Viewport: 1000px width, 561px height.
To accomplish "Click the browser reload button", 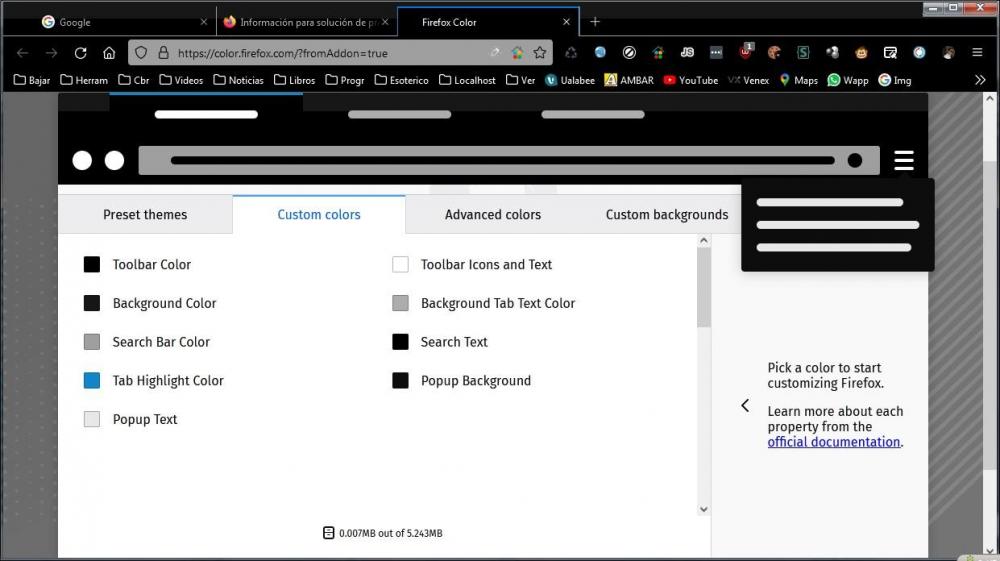I will pyautogui.click(x=81, y=53).
